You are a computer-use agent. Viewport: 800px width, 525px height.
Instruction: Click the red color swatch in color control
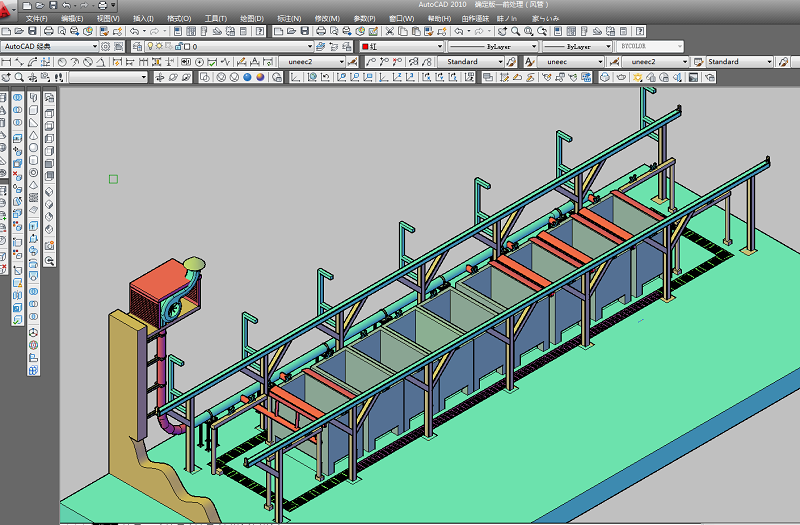366,46
